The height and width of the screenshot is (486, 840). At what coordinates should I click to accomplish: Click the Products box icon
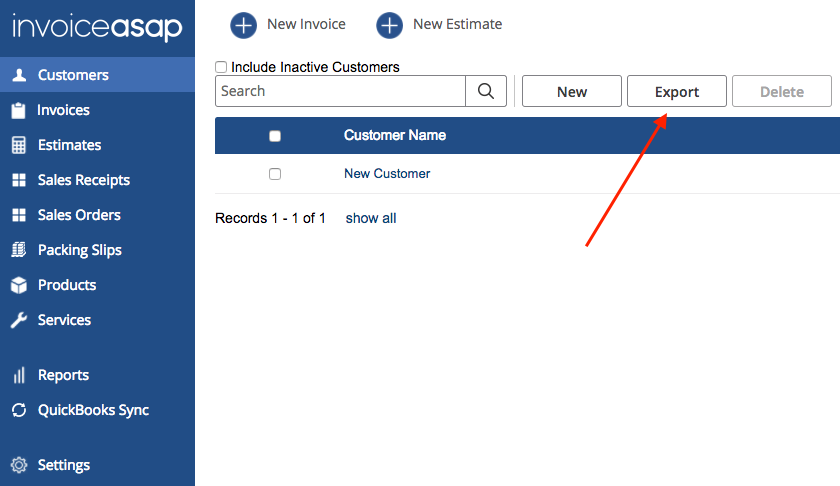18,285
